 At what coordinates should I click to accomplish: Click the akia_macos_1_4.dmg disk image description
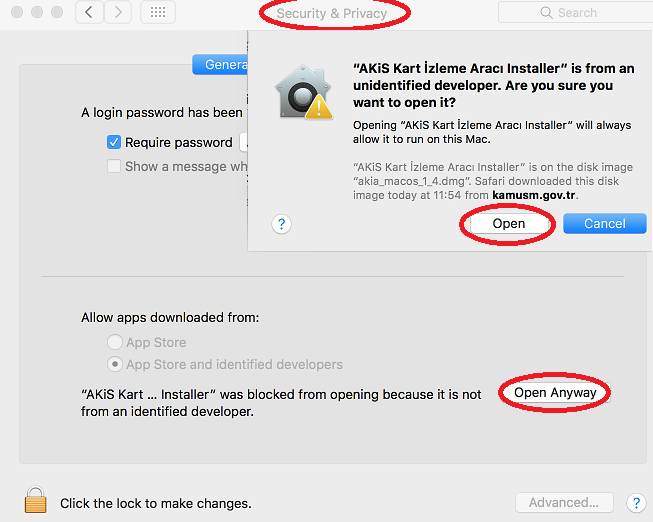pos(493,181)
